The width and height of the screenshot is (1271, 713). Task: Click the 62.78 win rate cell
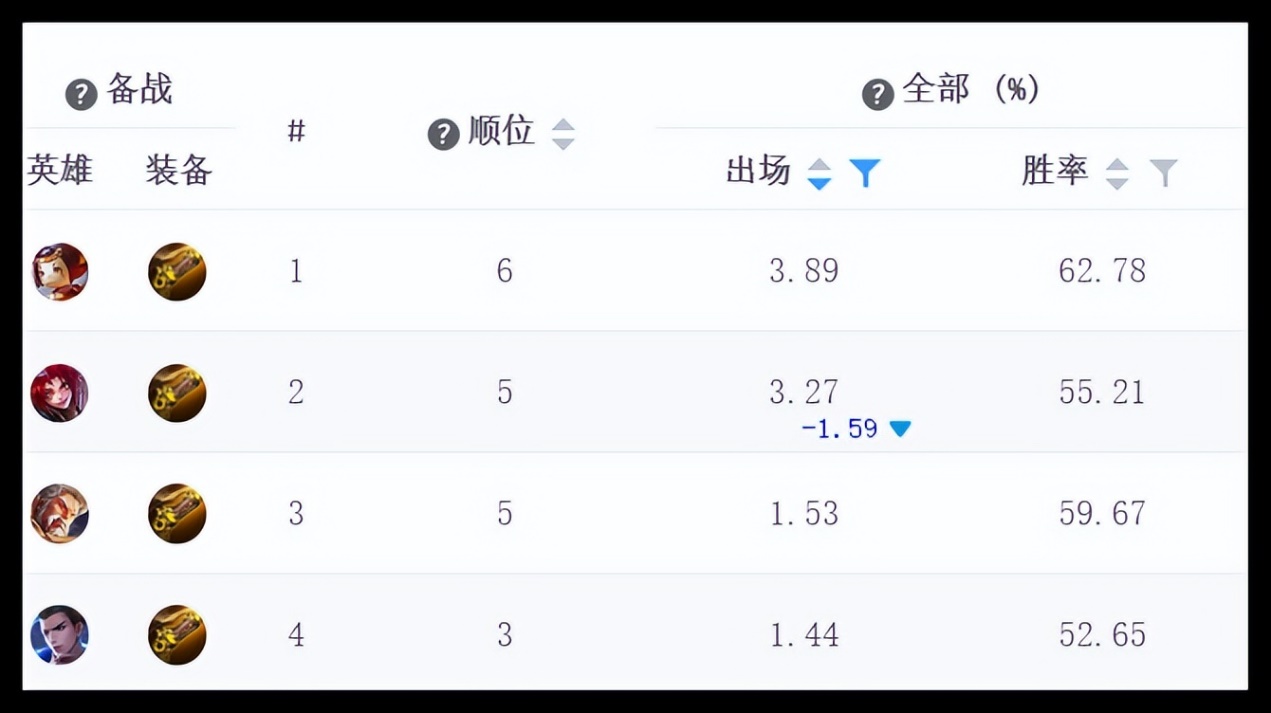tap(1102, 271)
